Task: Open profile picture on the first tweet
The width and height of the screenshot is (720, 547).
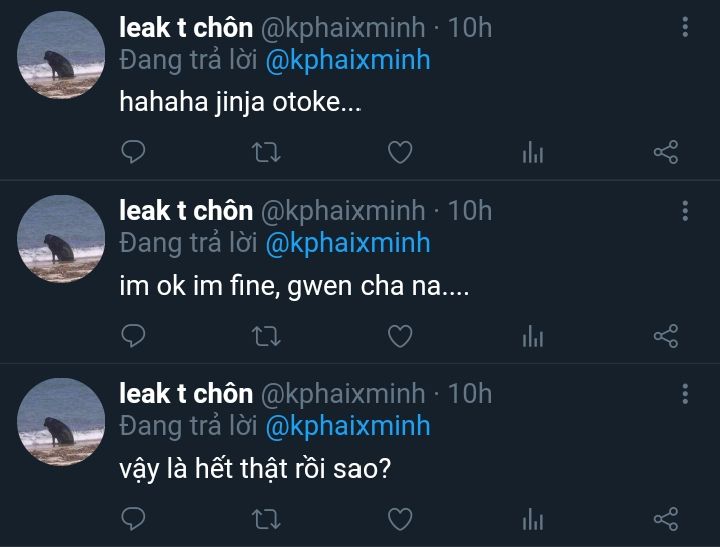Action: pyautogui.click(x=62, y=55)
